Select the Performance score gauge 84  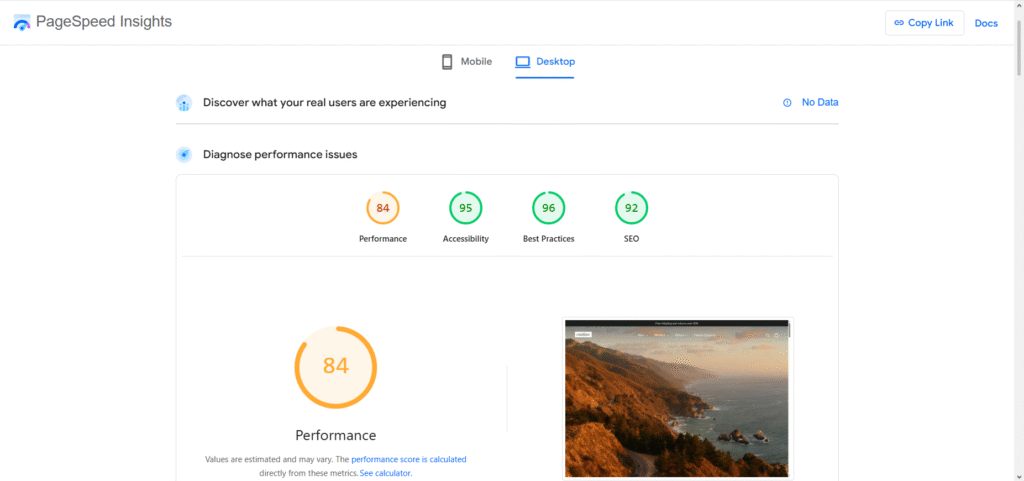point(383,208)
